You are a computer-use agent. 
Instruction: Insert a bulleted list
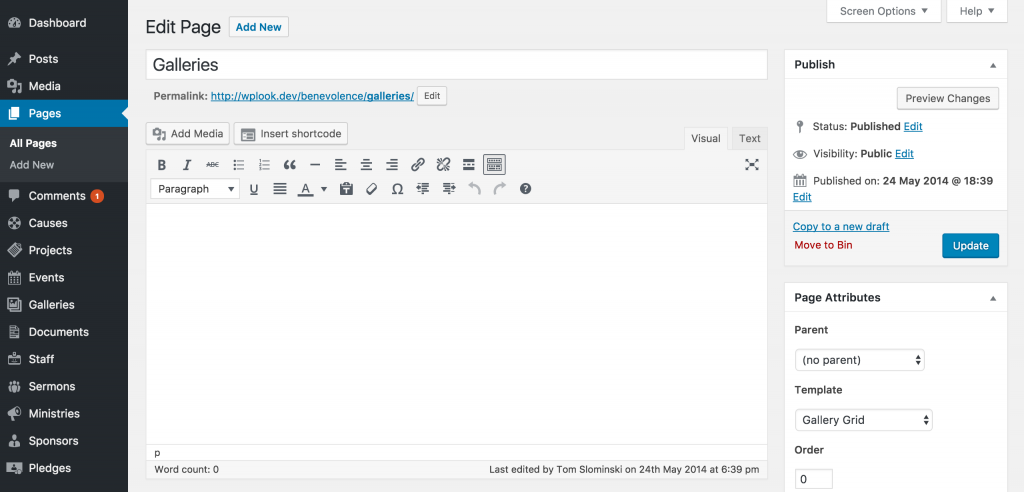tap(238, 165)
